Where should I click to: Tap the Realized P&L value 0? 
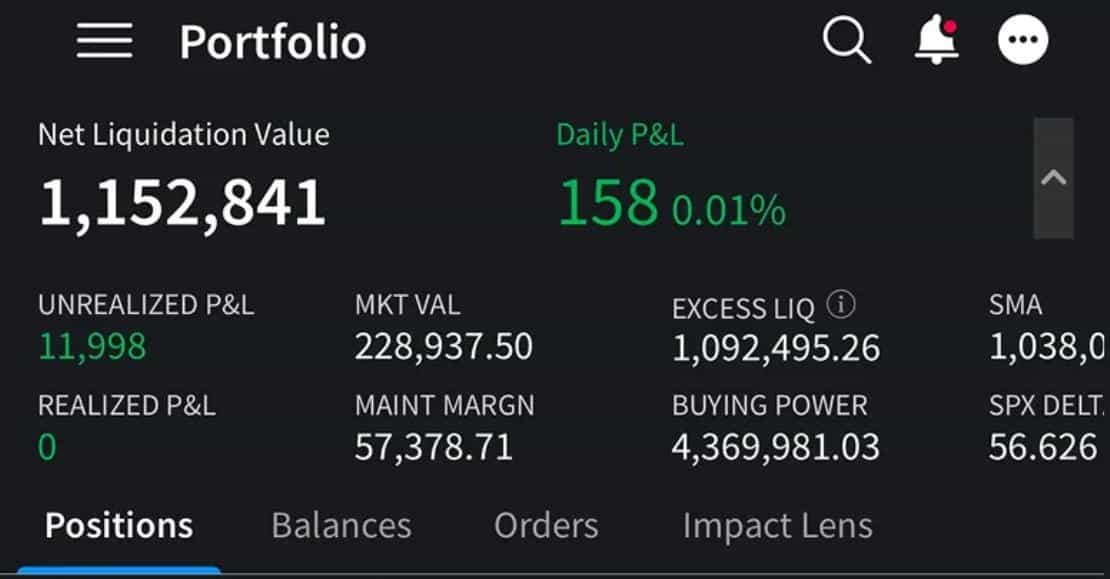(47, 447)
